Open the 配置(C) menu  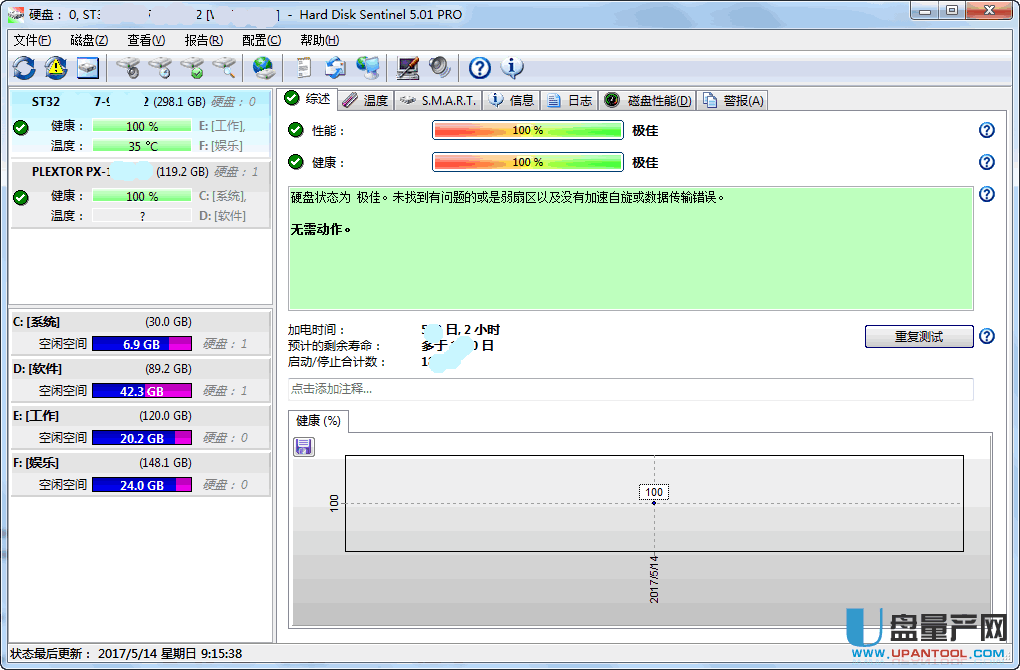261,40
